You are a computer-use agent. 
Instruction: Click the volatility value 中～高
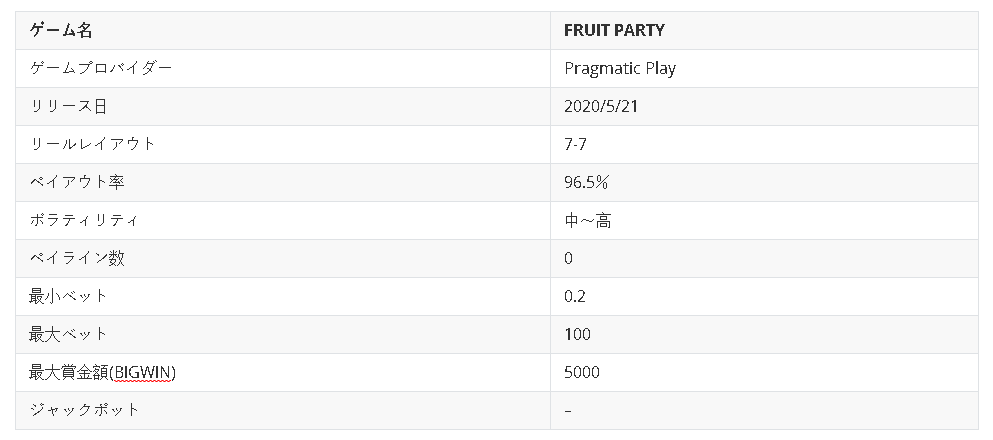pos(588,220)
